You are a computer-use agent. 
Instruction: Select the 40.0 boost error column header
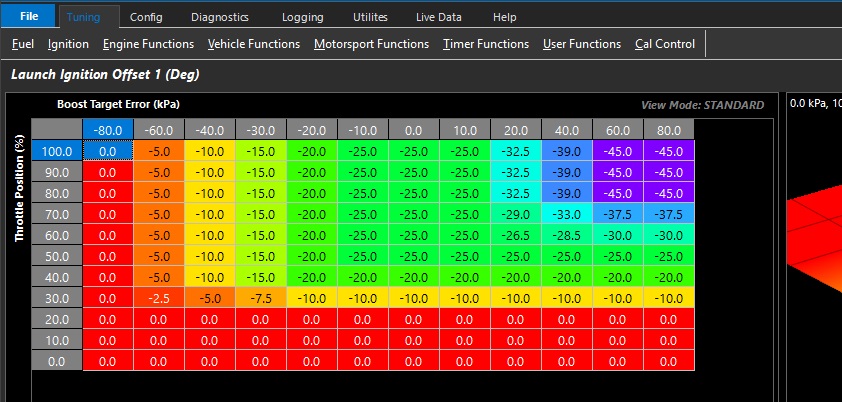coord(567,130)
